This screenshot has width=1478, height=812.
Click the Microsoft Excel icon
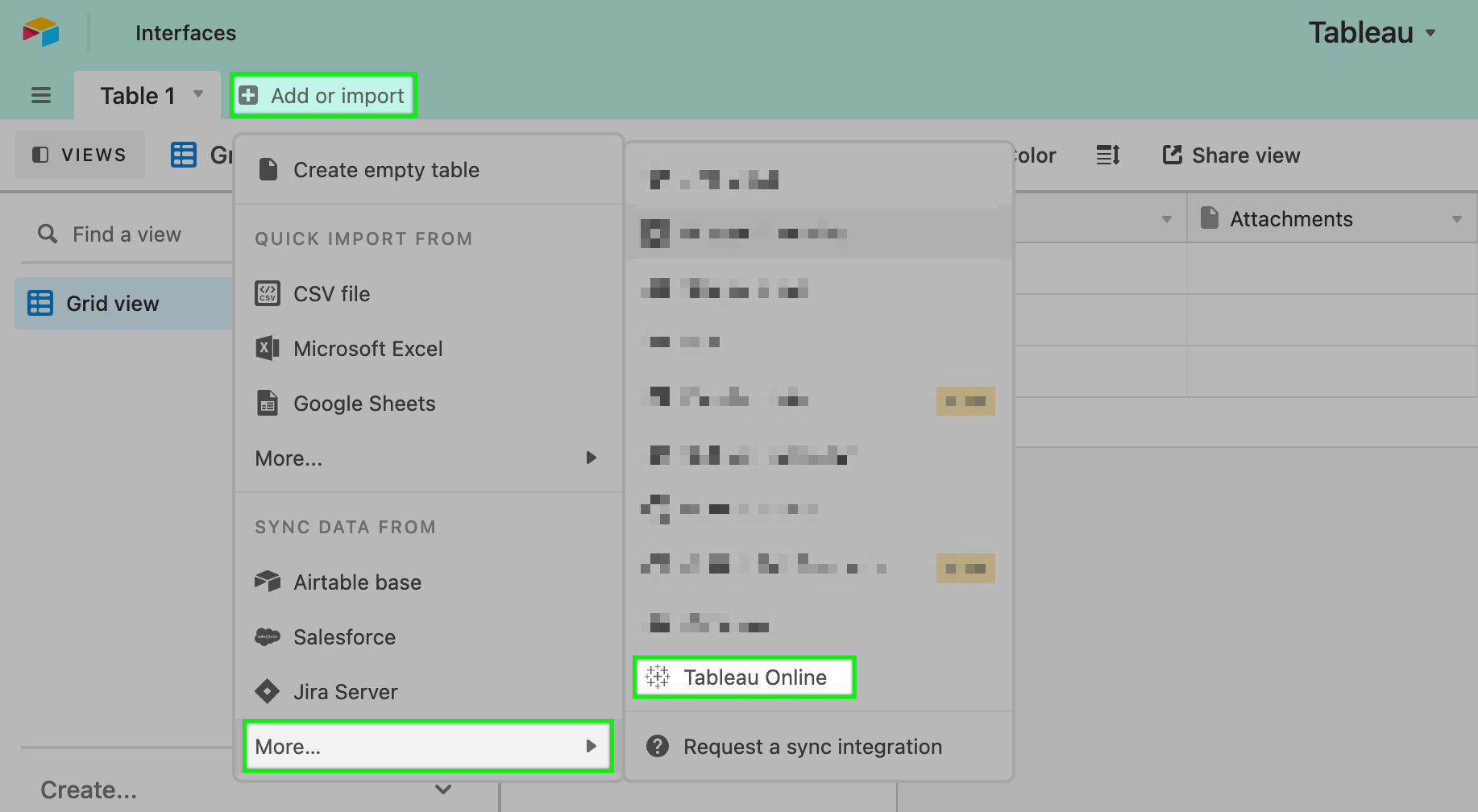(268, 349)
